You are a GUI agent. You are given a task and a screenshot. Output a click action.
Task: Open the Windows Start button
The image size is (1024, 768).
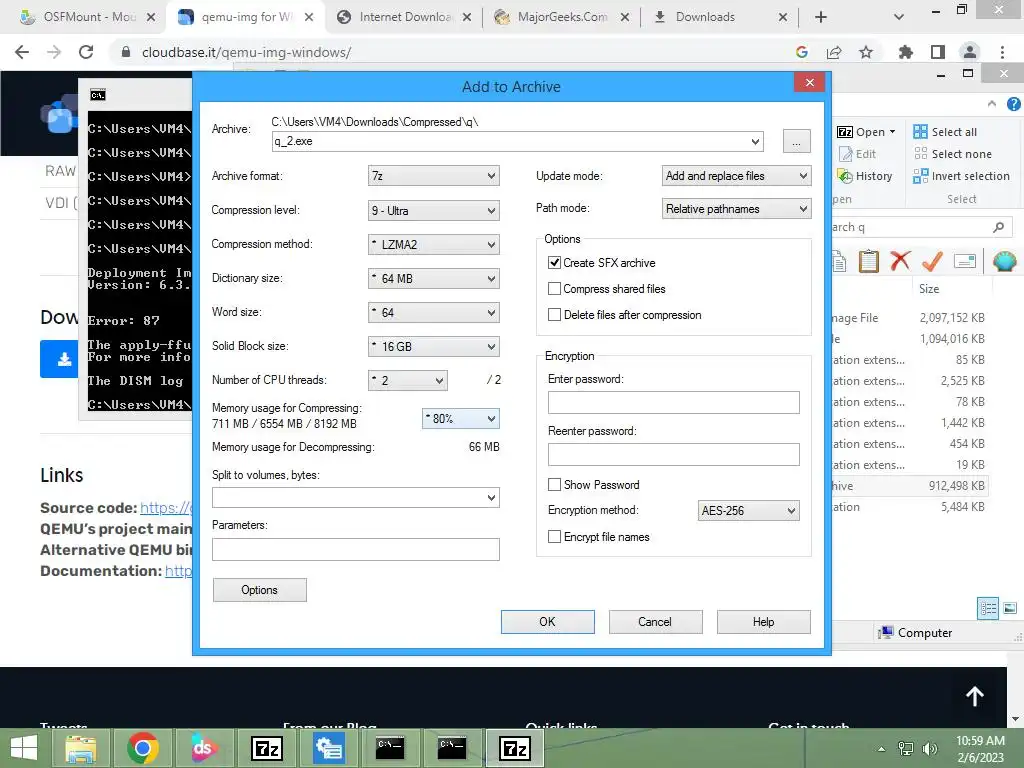[24, 748]
